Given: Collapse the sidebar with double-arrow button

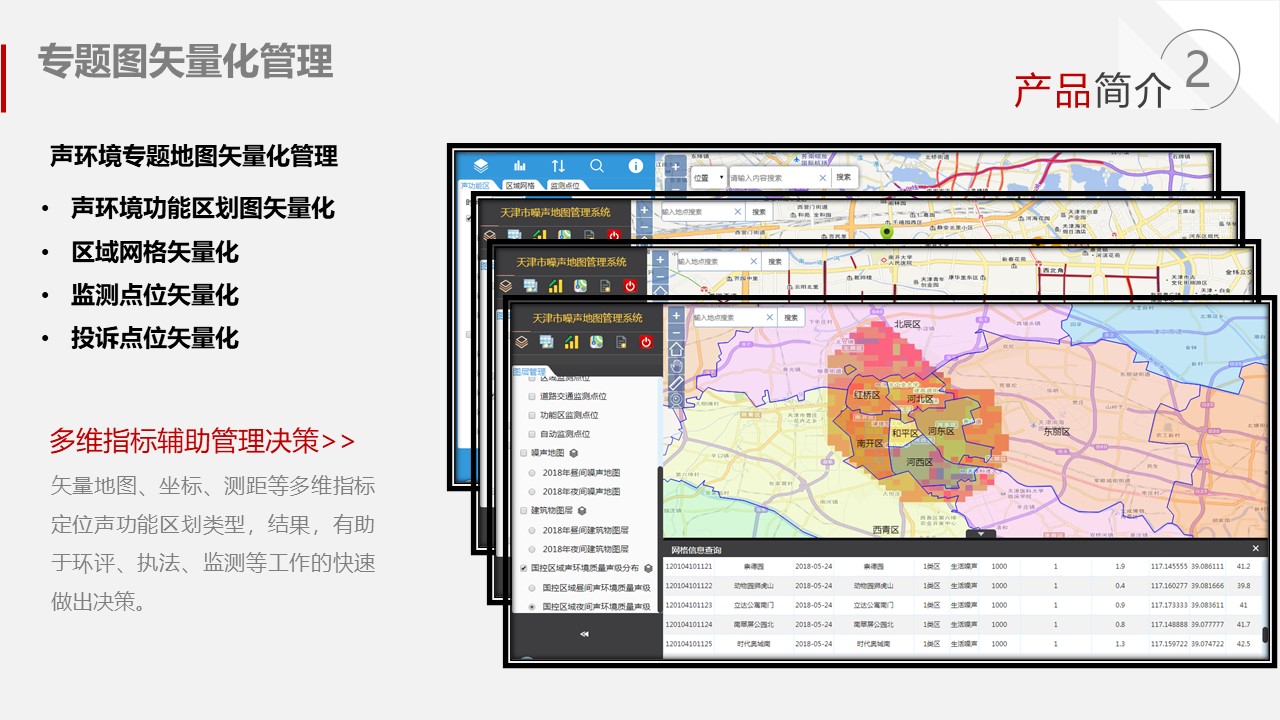Looking at the screenshot, I should [585, 634].
